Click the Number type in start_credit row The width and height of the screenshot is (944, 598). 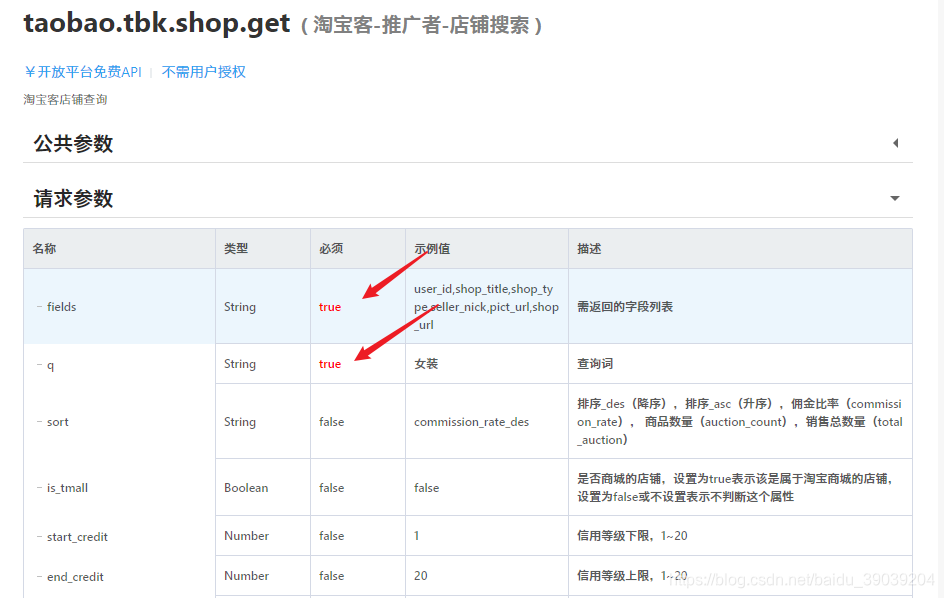[246, 536]
